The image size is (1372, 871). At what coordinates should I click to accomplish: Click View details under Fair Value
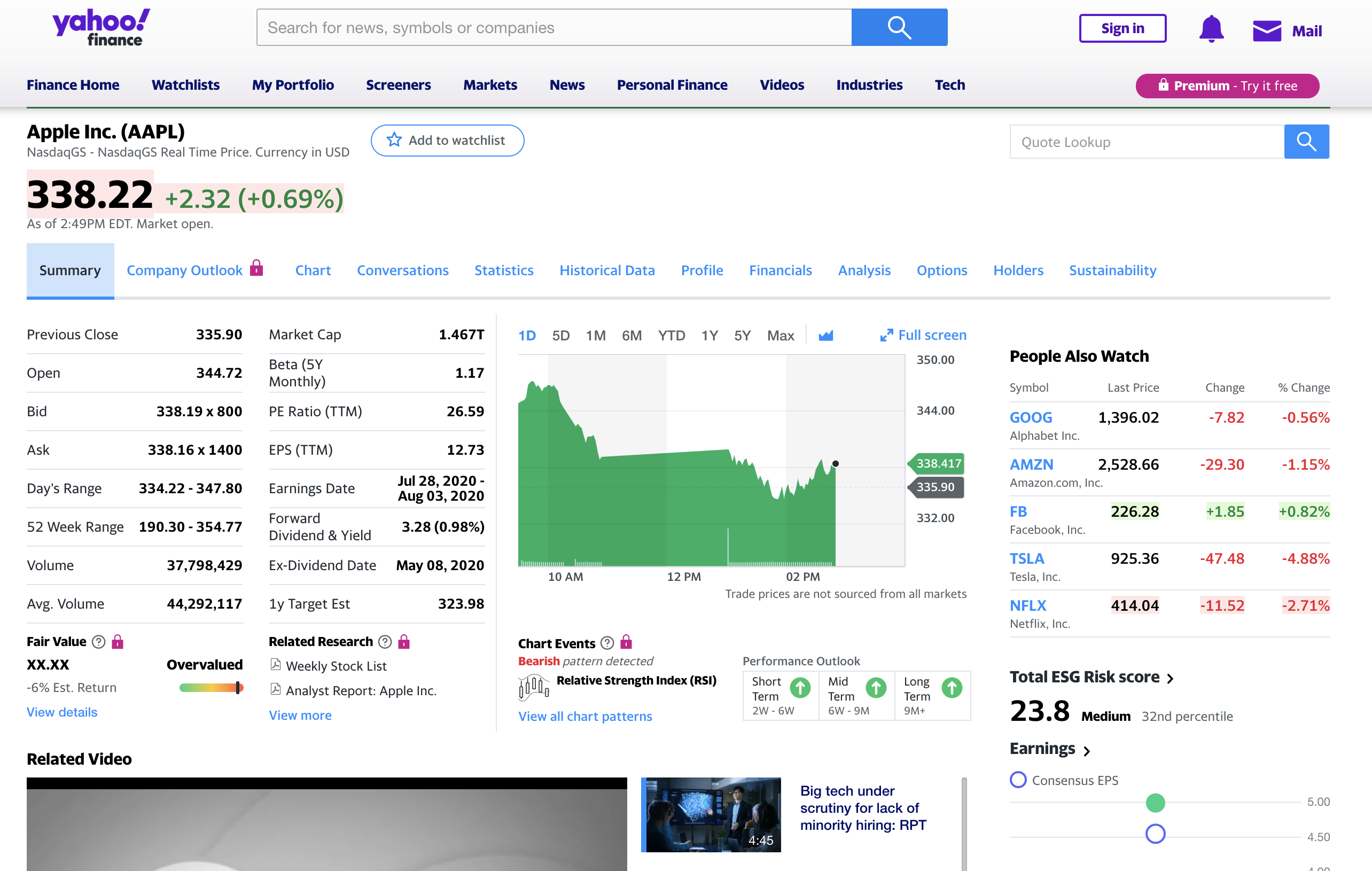coord(62,711)
